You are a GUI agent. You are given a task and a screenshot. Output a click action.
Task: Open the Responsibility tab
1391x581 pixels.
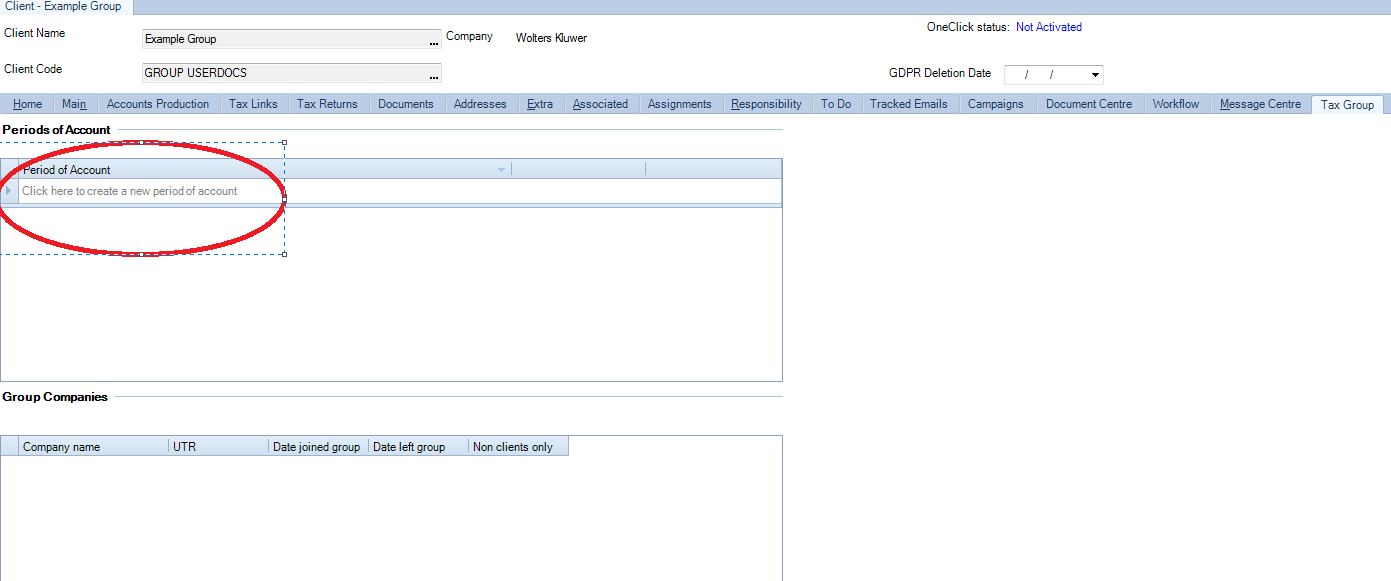click(x=766, y=104)
